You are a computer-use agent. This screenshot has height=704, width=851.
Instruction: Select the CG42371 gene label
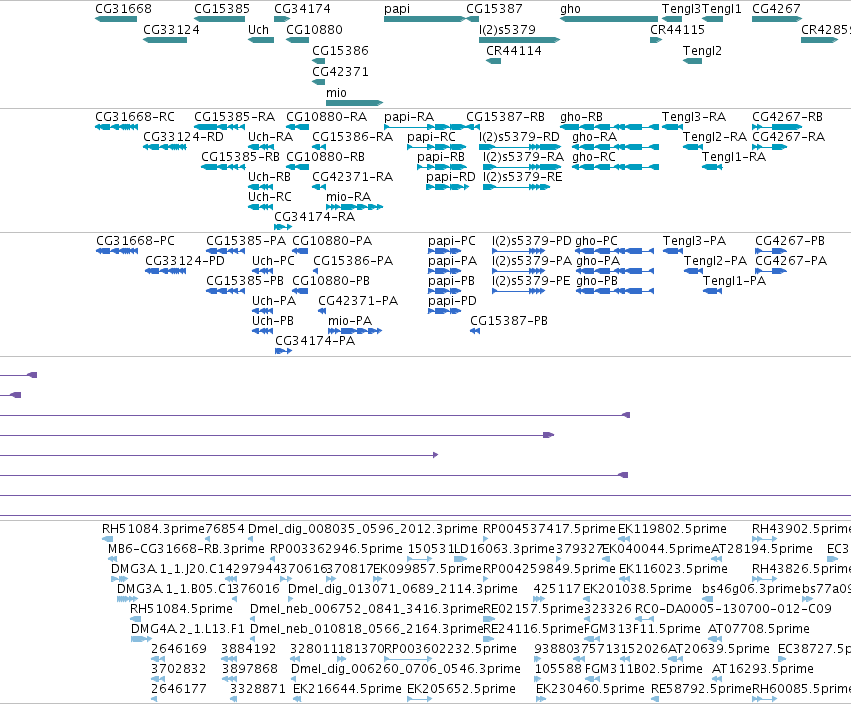(x=340, y=72)
